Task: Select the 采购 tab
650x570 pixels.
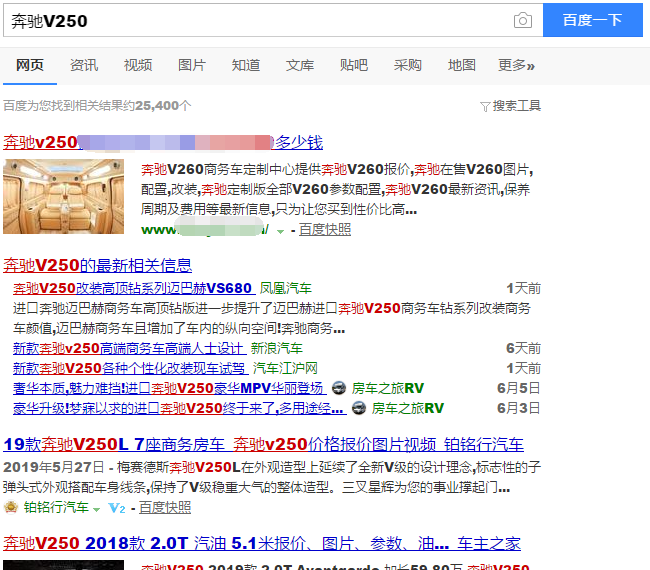Action: [408, 65]
